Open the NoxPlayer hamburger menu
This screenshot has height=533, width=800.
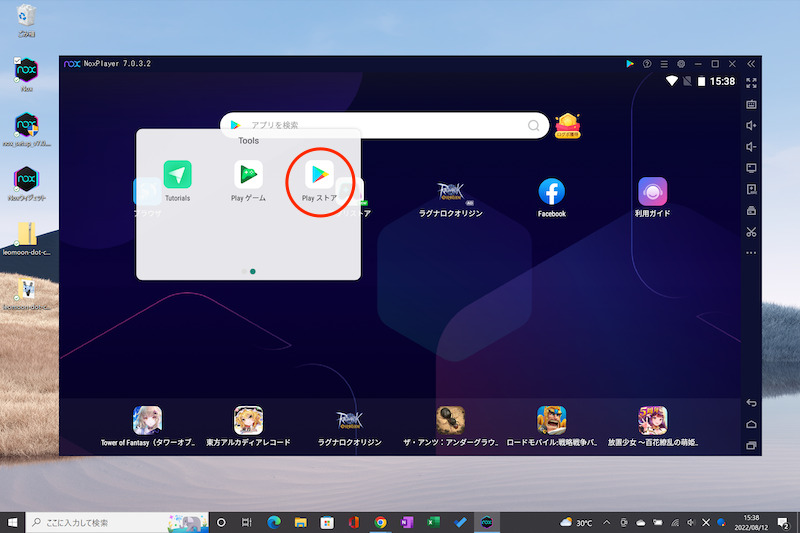click(x=664, y=63)
